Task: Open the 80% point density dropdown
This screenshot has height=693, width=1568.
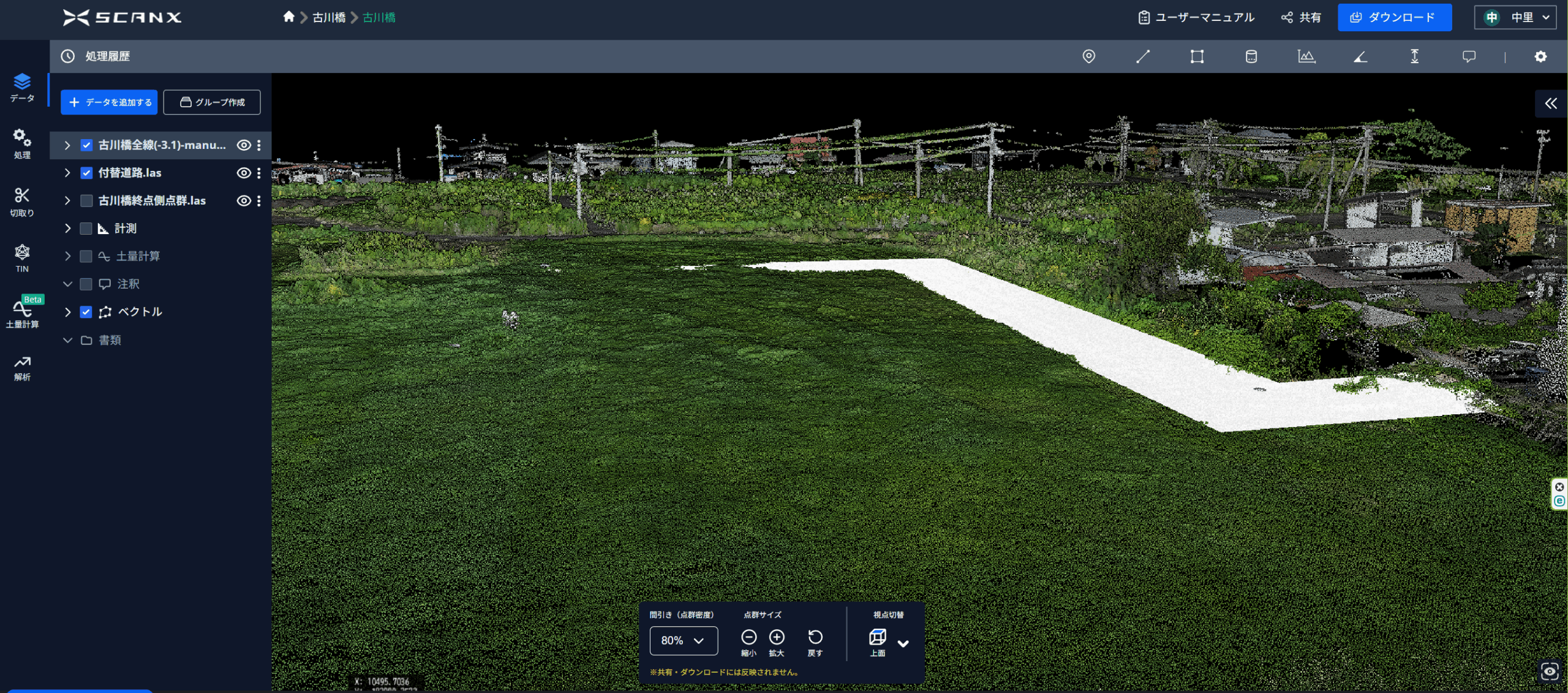Action: (x=683, y=640)
